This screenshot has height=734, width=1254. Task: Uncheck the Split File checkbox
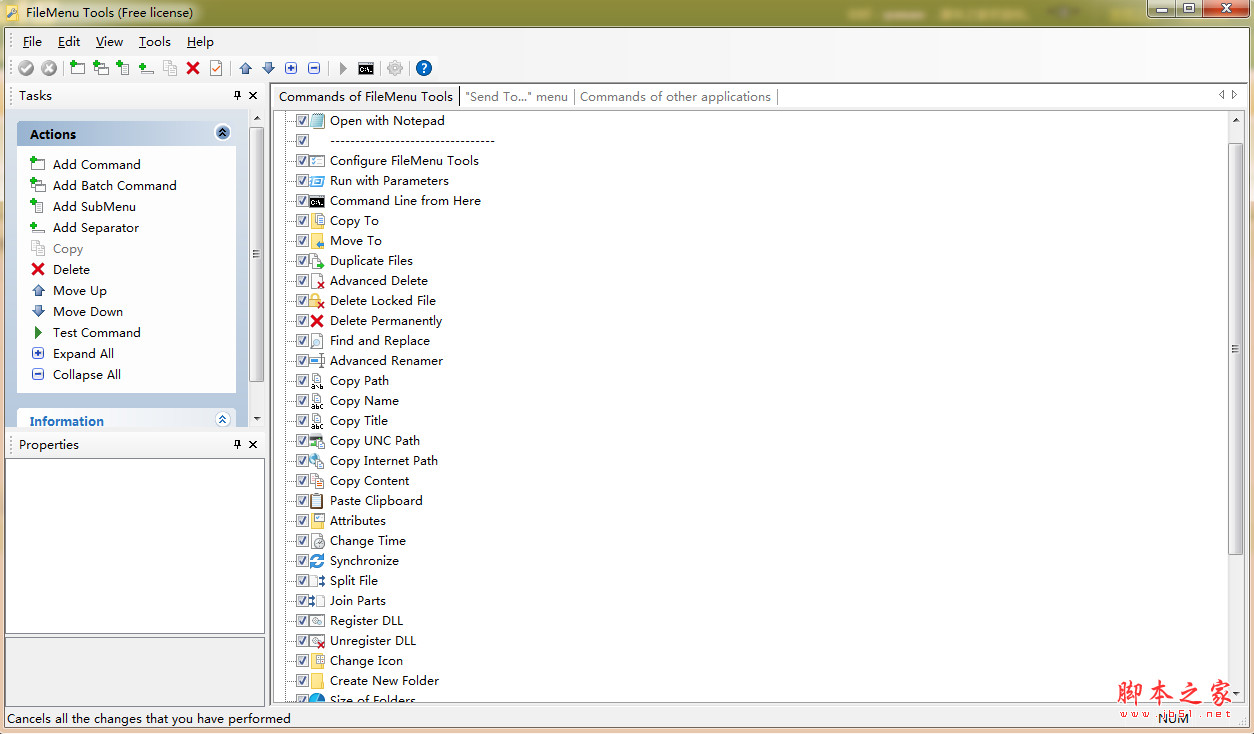tap(302, 581)
